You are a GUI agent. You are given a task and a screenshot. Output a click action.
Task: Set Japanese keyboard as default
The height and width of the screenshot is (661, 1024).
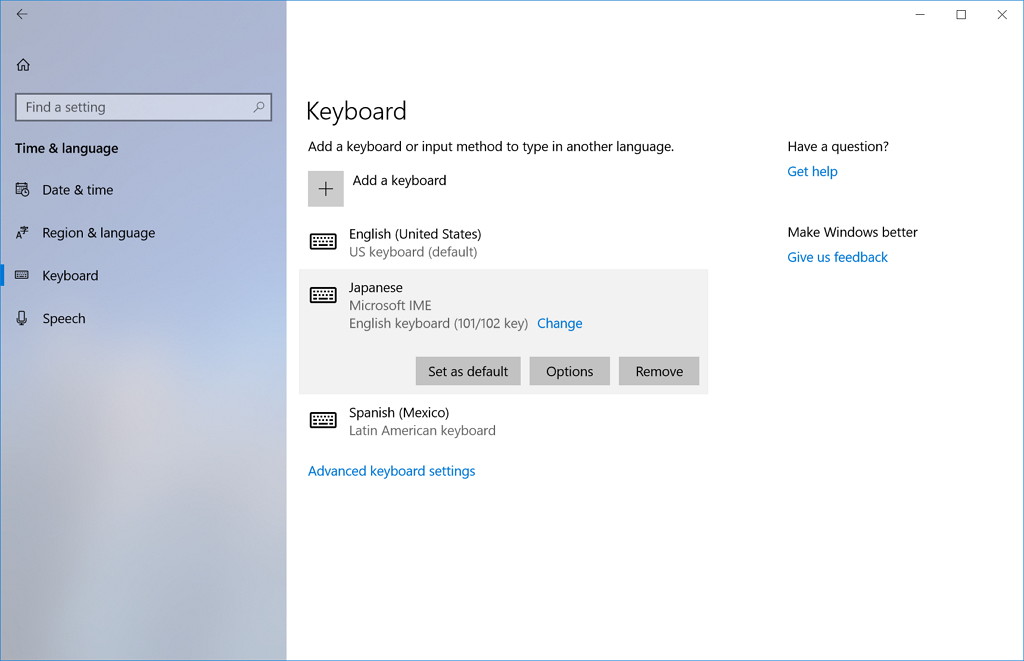[x=468, y=371]
